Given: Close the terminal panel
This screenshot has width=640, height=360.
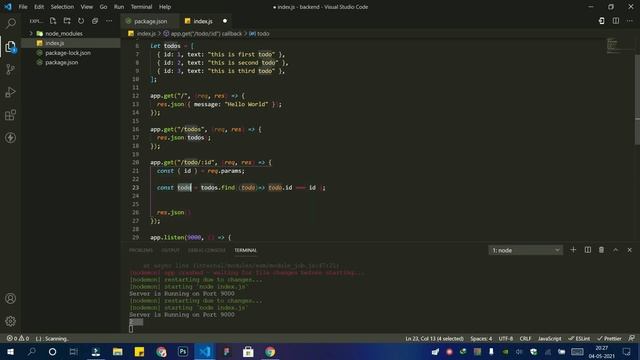Looking at the screenshot, I should [629, 250].
